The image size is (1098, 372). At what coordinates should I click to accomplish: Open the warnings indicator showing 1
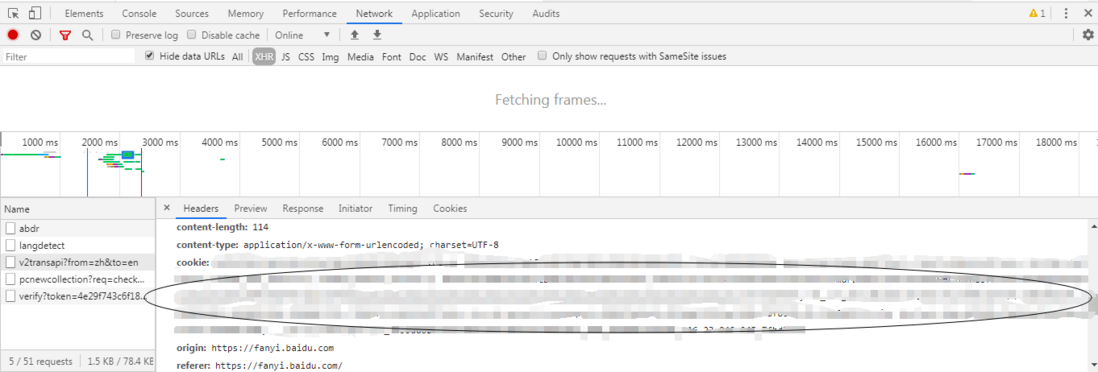1036,13
